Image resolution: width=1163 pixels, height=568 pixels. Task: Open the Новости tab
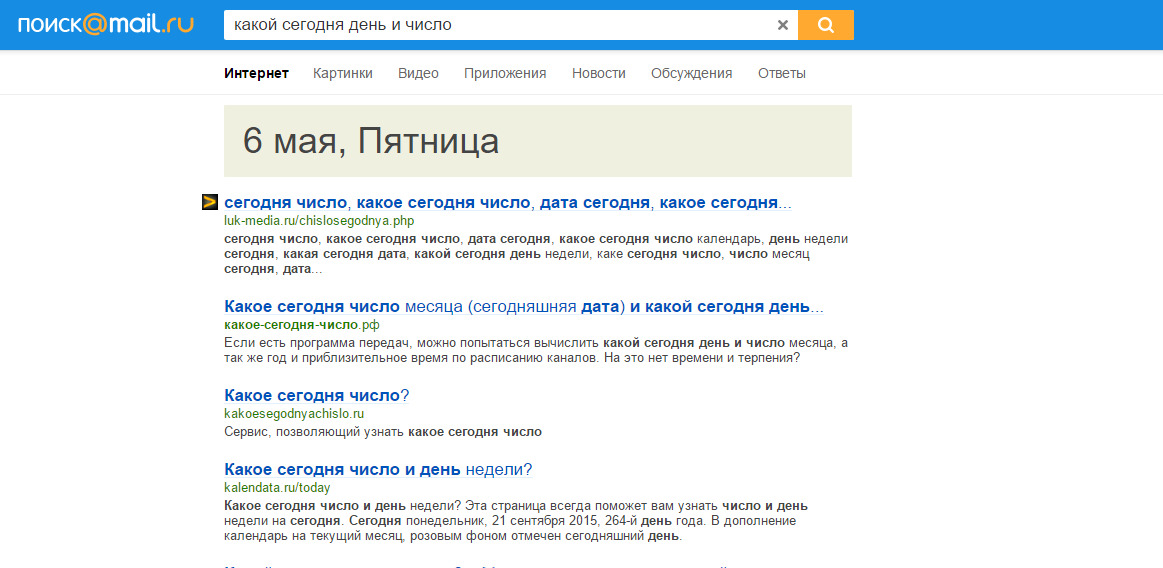598,73
